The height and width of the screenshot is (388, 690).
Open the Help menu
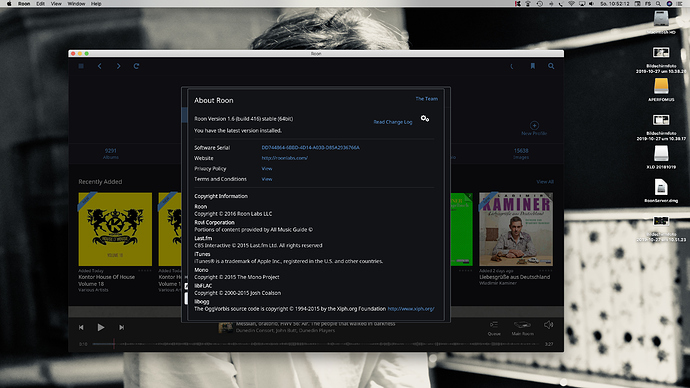tap(96, 4)
